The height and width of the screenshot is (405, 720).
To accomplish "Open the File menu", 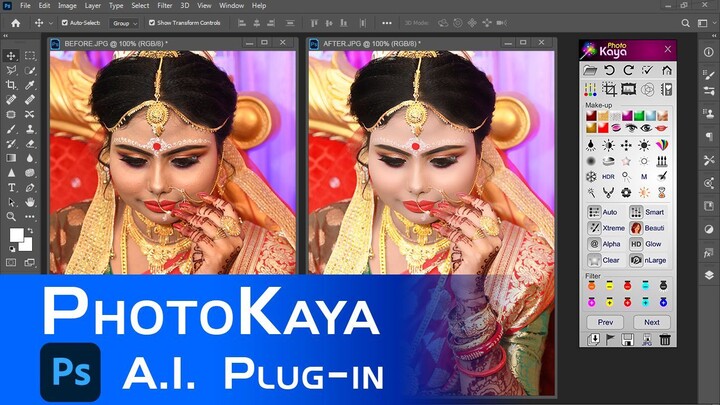I will click(x=25, y=6).
